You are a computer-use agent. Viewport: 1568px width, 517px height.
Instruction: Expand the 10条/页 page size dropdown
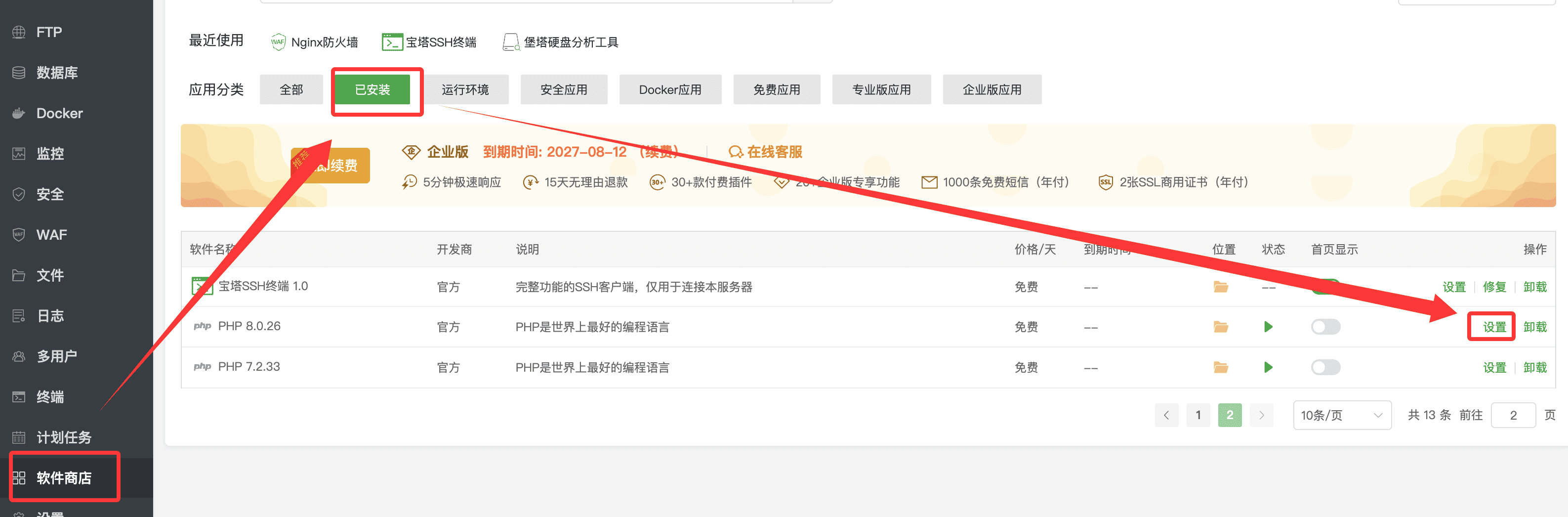tap(1342, 415)
